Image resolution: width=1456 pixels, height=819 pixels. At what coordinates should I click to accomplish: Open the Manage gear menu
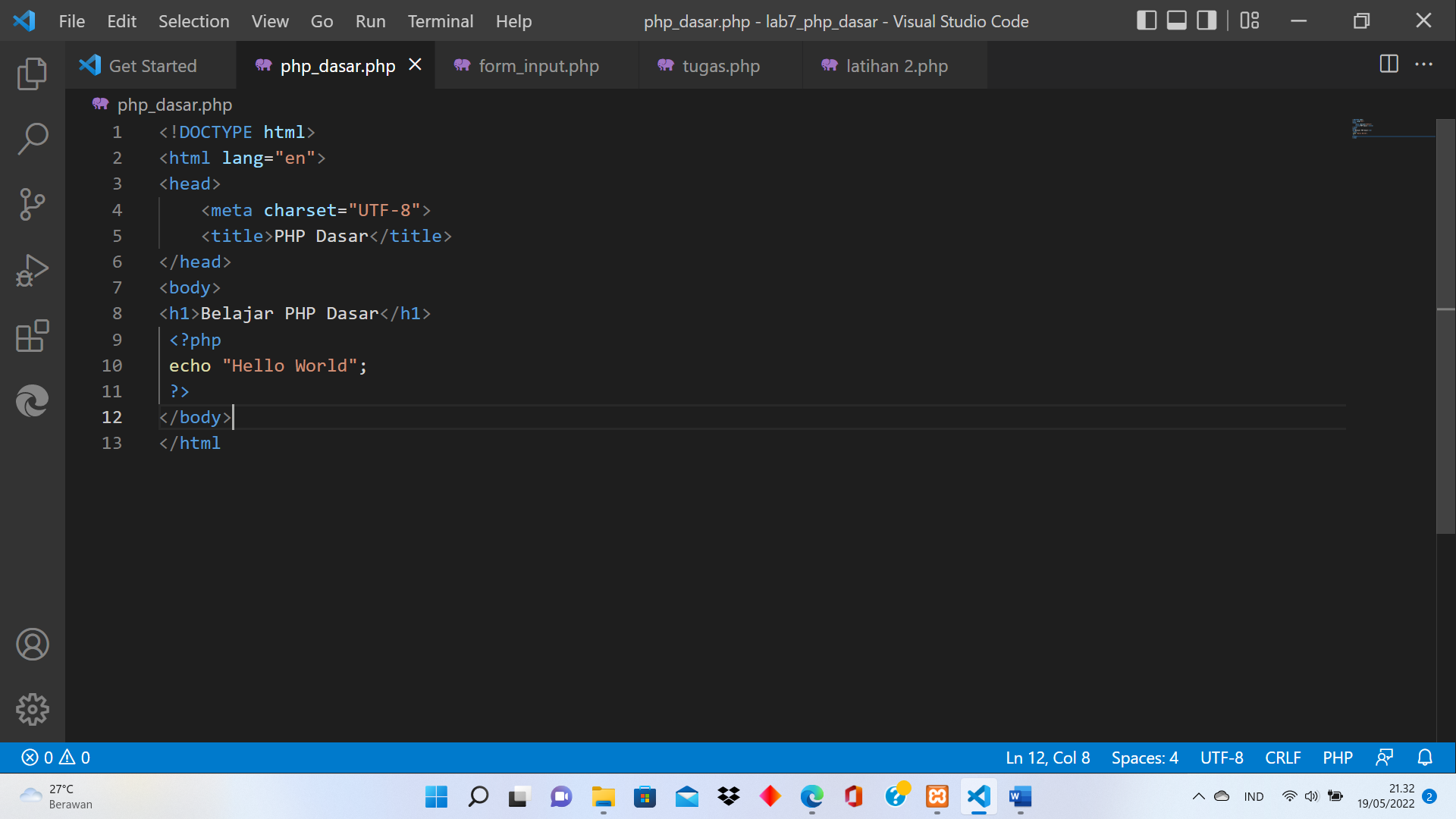(x=32, y=710)
